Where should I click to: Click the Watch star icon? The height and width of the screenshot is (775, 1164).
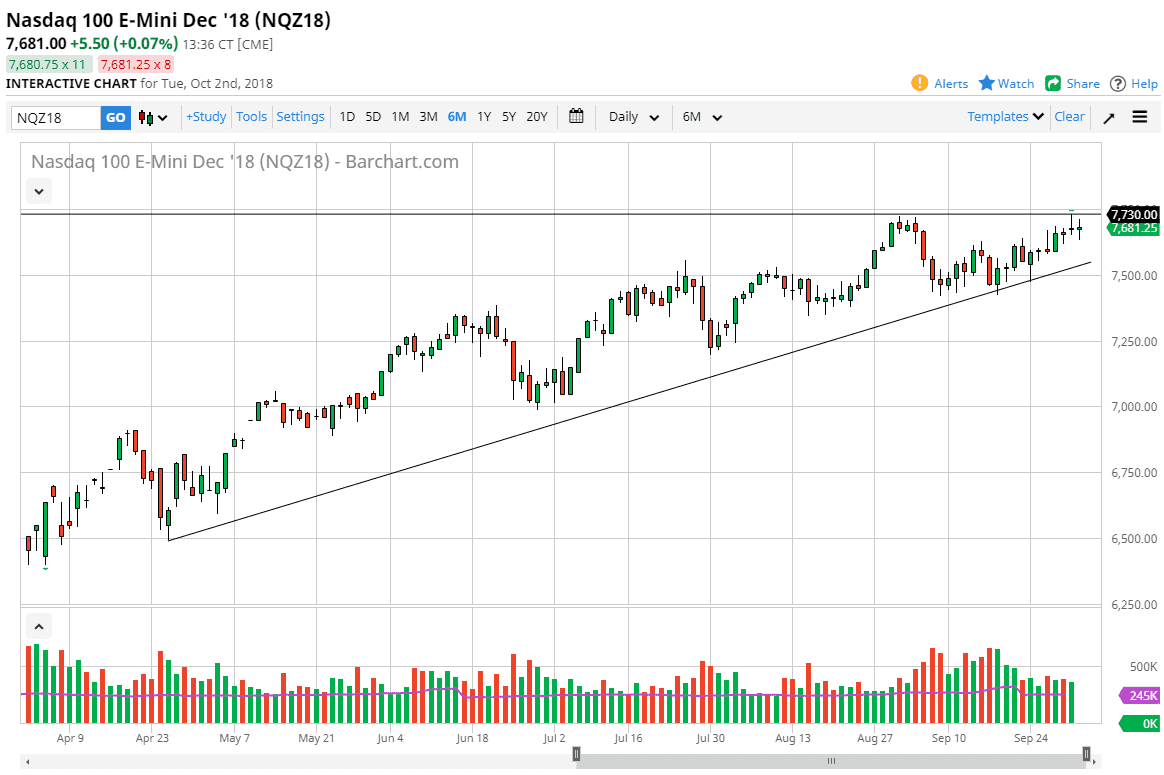pos(986,84)
